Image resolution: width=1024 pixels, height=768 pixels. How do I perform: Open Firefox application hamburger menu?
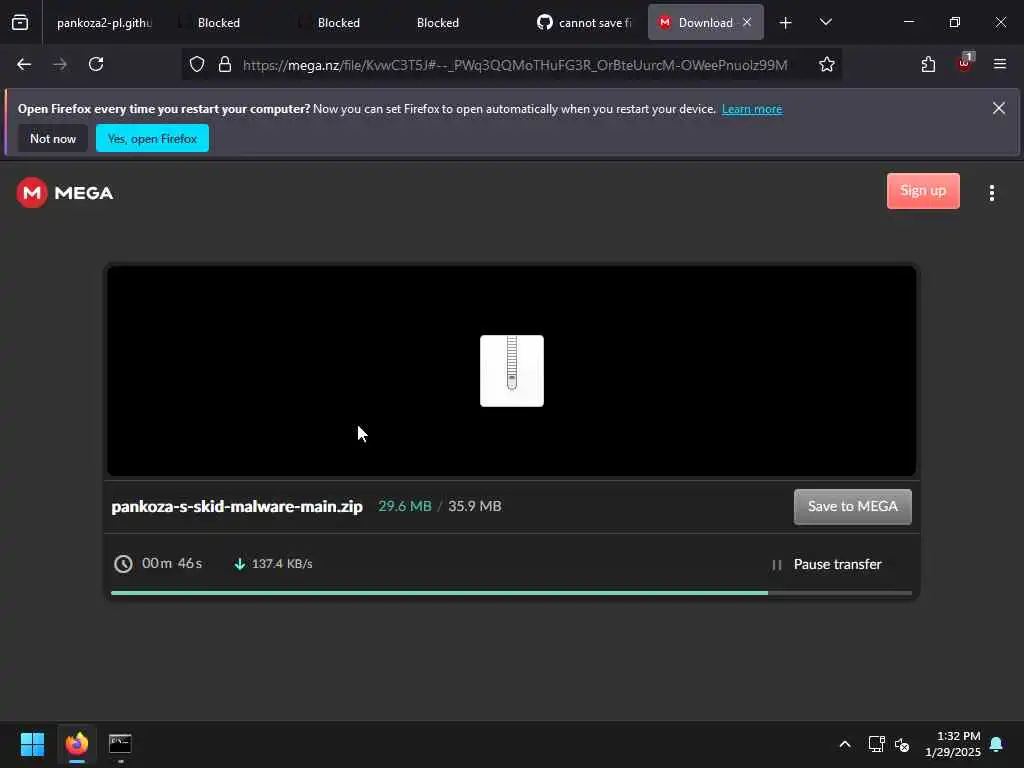point(1000,64)
